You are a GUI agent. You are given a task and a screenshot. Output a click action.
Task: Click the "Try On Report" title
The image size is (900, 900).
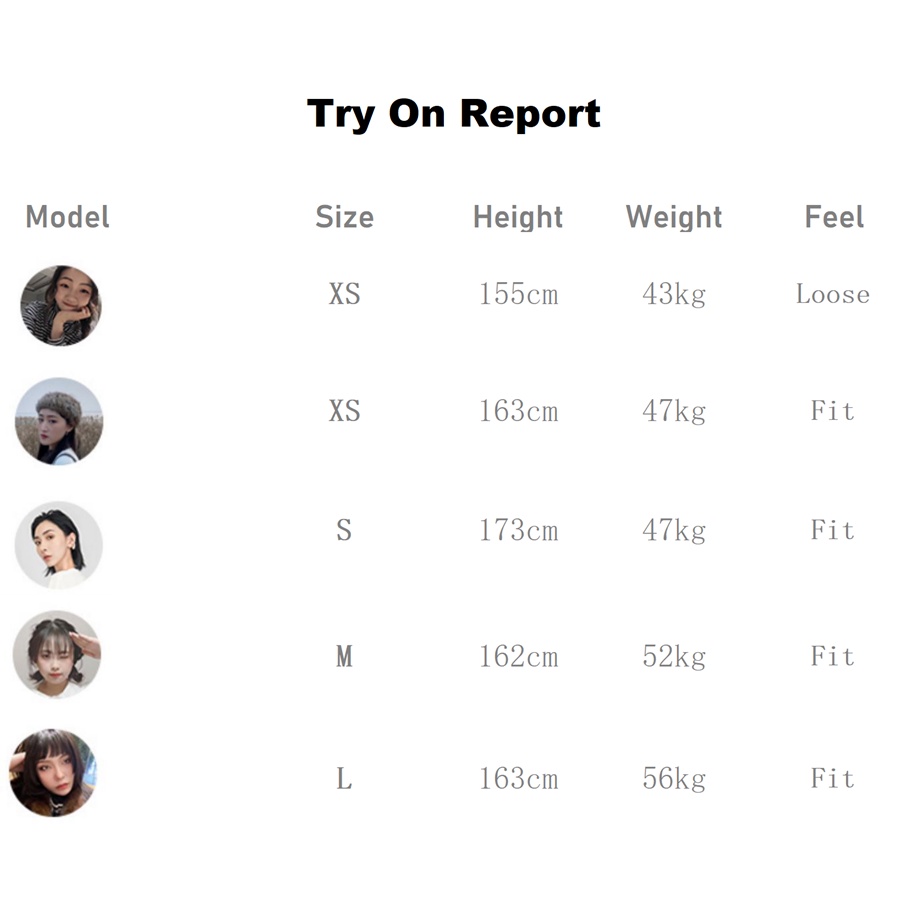click(x=453, y=113)
